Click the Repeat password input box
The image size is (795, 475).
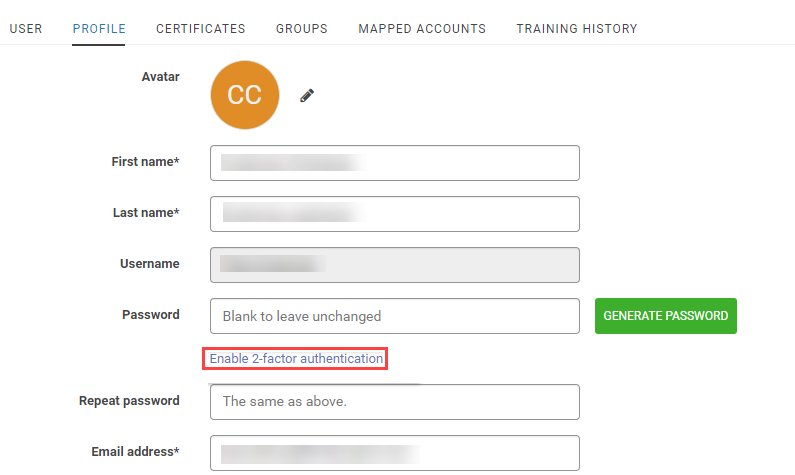click(395, 402)
